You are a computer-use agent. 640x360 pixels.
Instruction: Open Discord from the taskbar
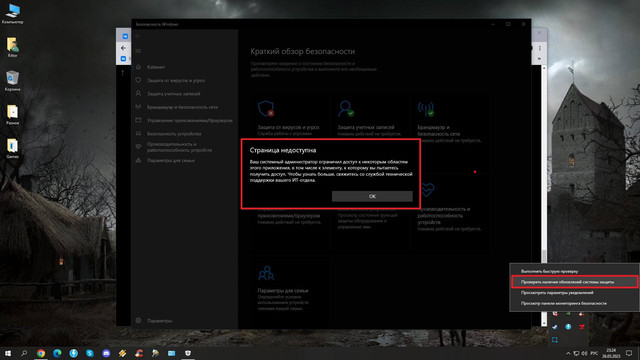pos(106,353)
